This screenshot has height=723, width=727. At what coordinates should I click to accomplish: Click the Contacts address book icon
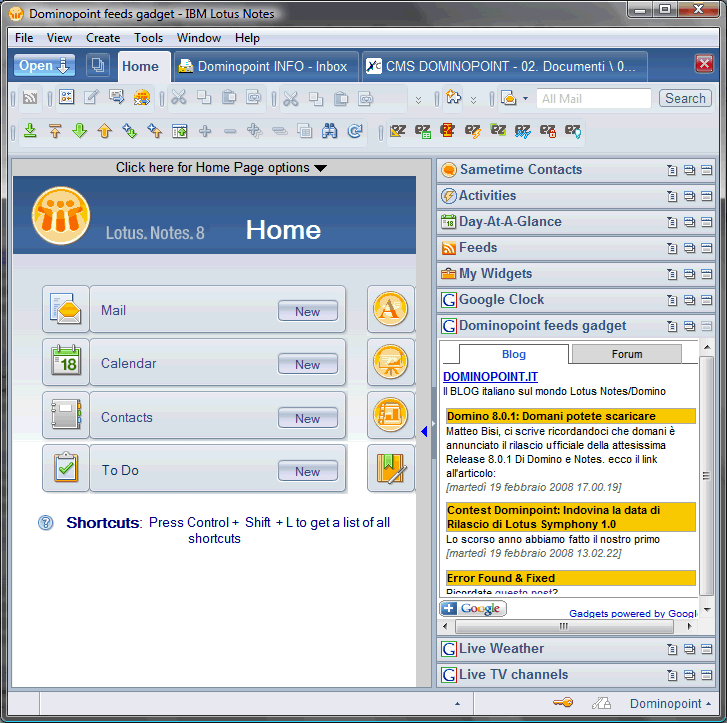(x=66, y=415)
